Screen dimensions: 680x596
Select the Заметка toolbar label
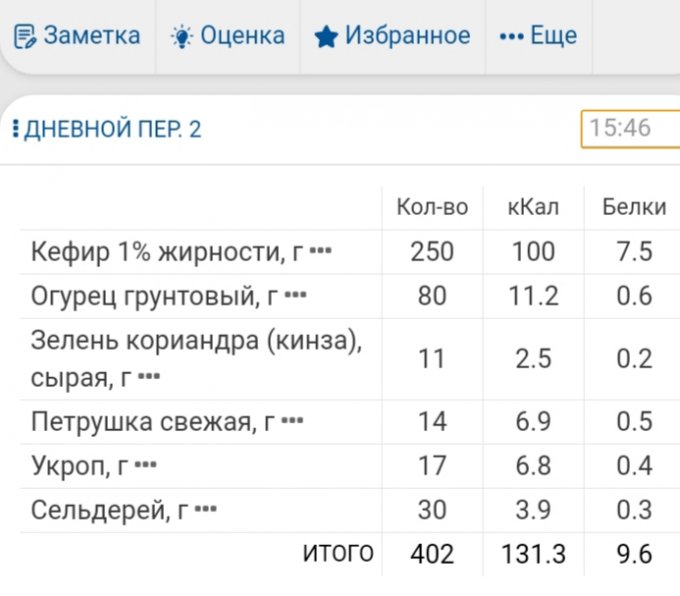[x=92, y=37]
